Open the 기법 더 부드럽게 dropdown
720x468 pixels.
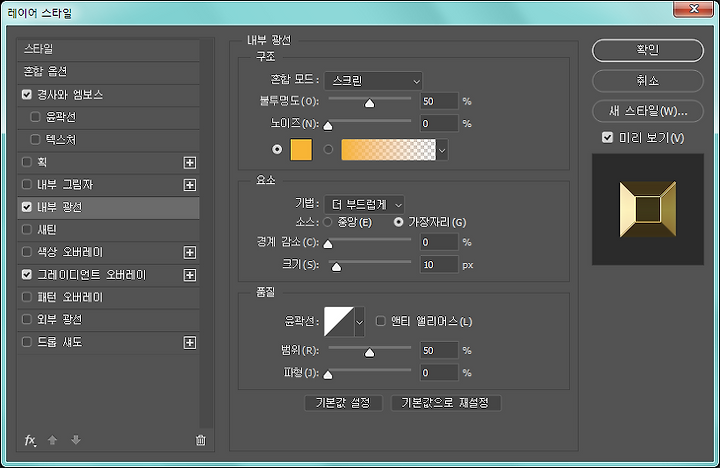(x=364, y=204)
